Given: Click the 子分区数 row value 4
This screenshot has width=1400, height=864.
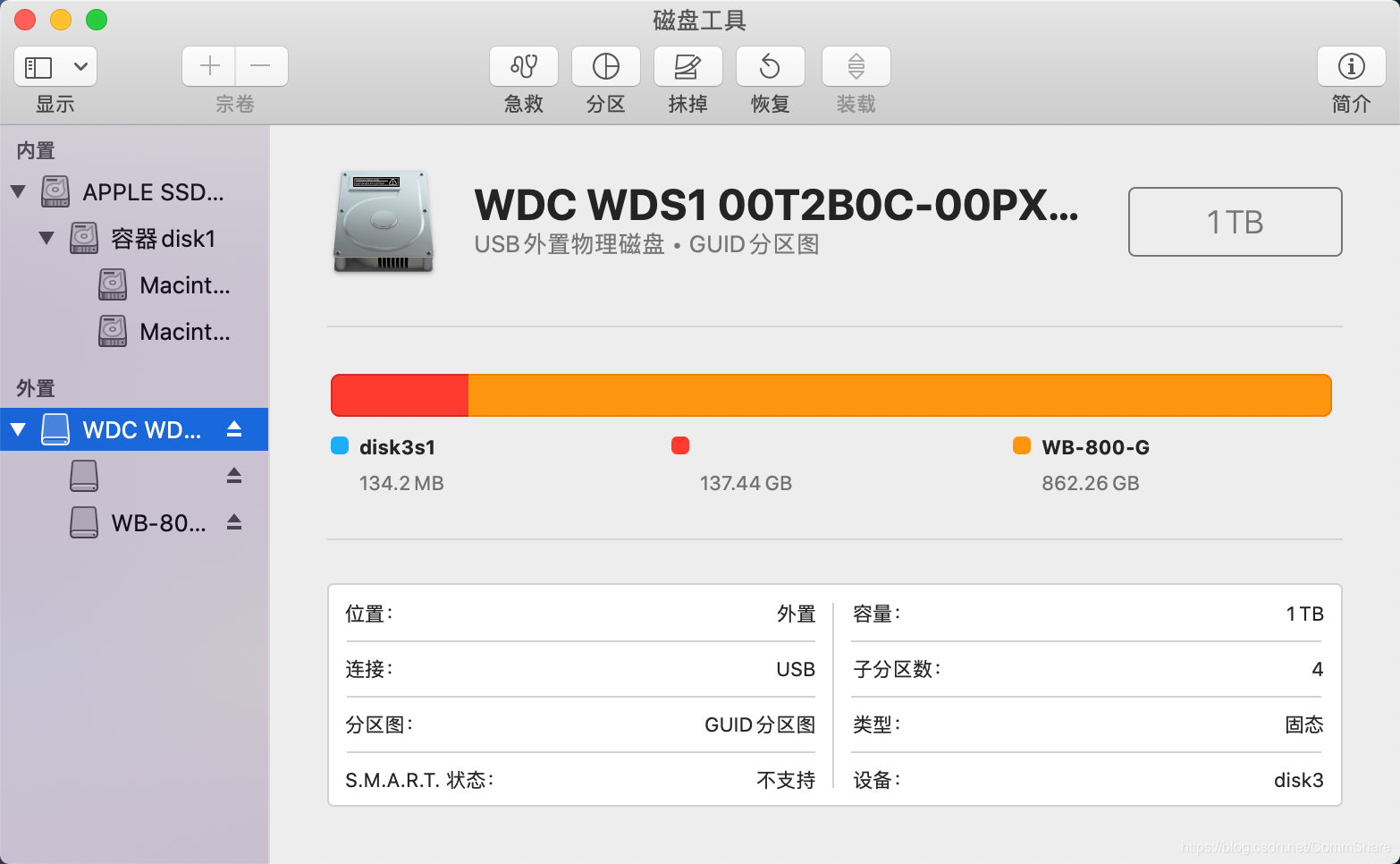Looking at the screenshot, I should 1317,669.
